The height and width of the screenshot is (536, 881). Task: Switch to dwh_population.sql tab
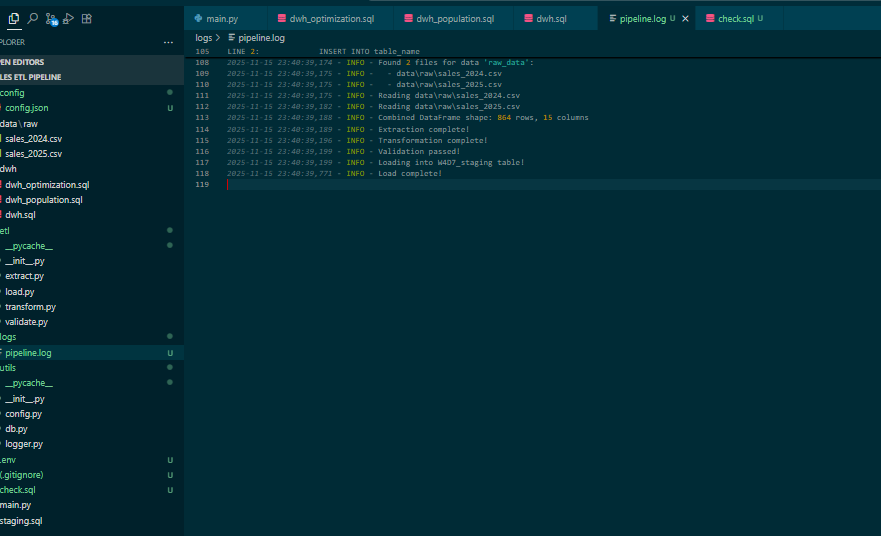tap(453, 19)
